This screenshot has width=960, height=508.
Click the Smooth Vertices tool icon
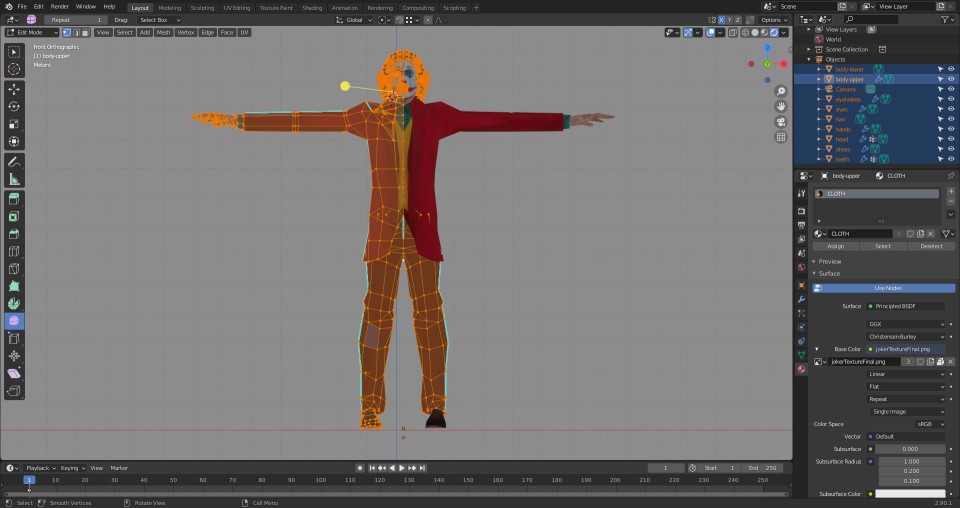[x=14, y=321]
